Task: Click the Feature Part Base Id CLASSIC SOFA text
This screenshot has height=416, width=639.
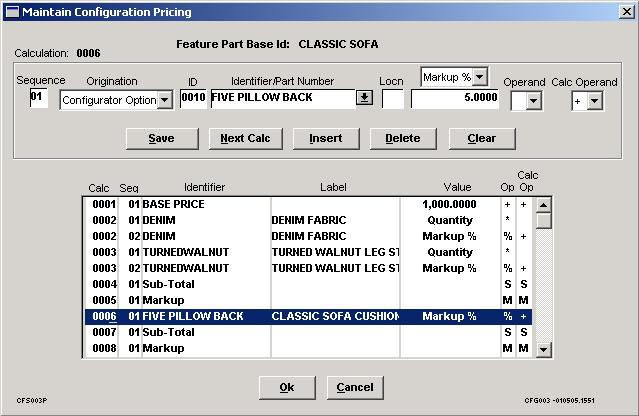Action: tap(277, 44)
